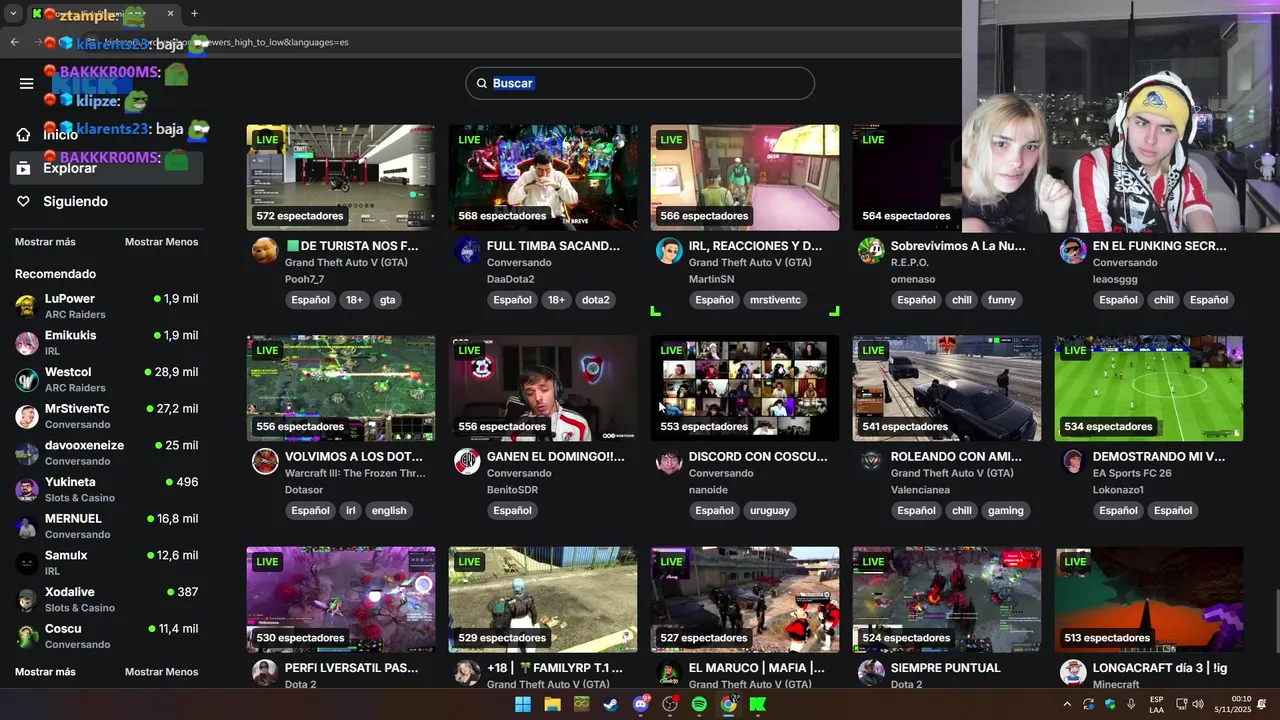Go back in browser
1280x720 pixels.
(x=14, y=42)
